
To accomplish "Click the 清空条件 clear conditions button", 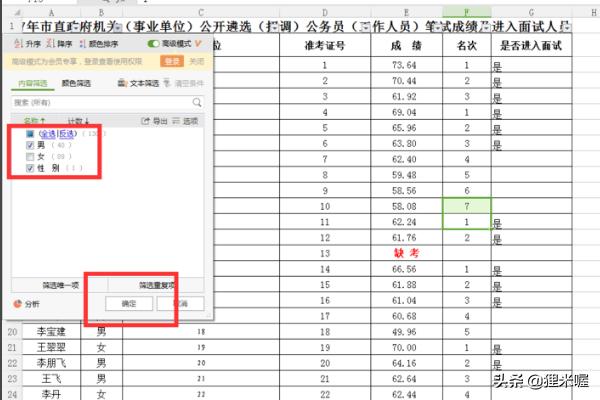I will pyautogui.click(x=184, y=83).
